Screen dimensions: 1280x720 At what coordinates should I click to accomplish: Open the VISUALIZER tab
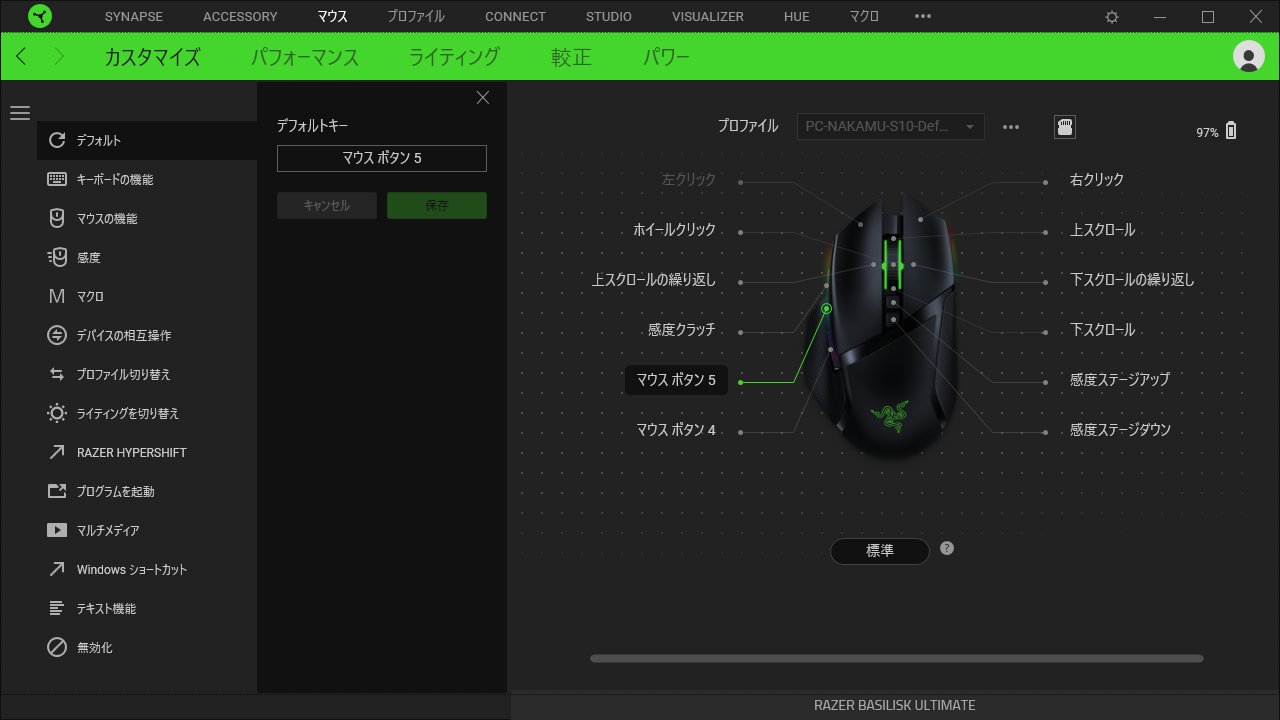[x=708, y=16]
